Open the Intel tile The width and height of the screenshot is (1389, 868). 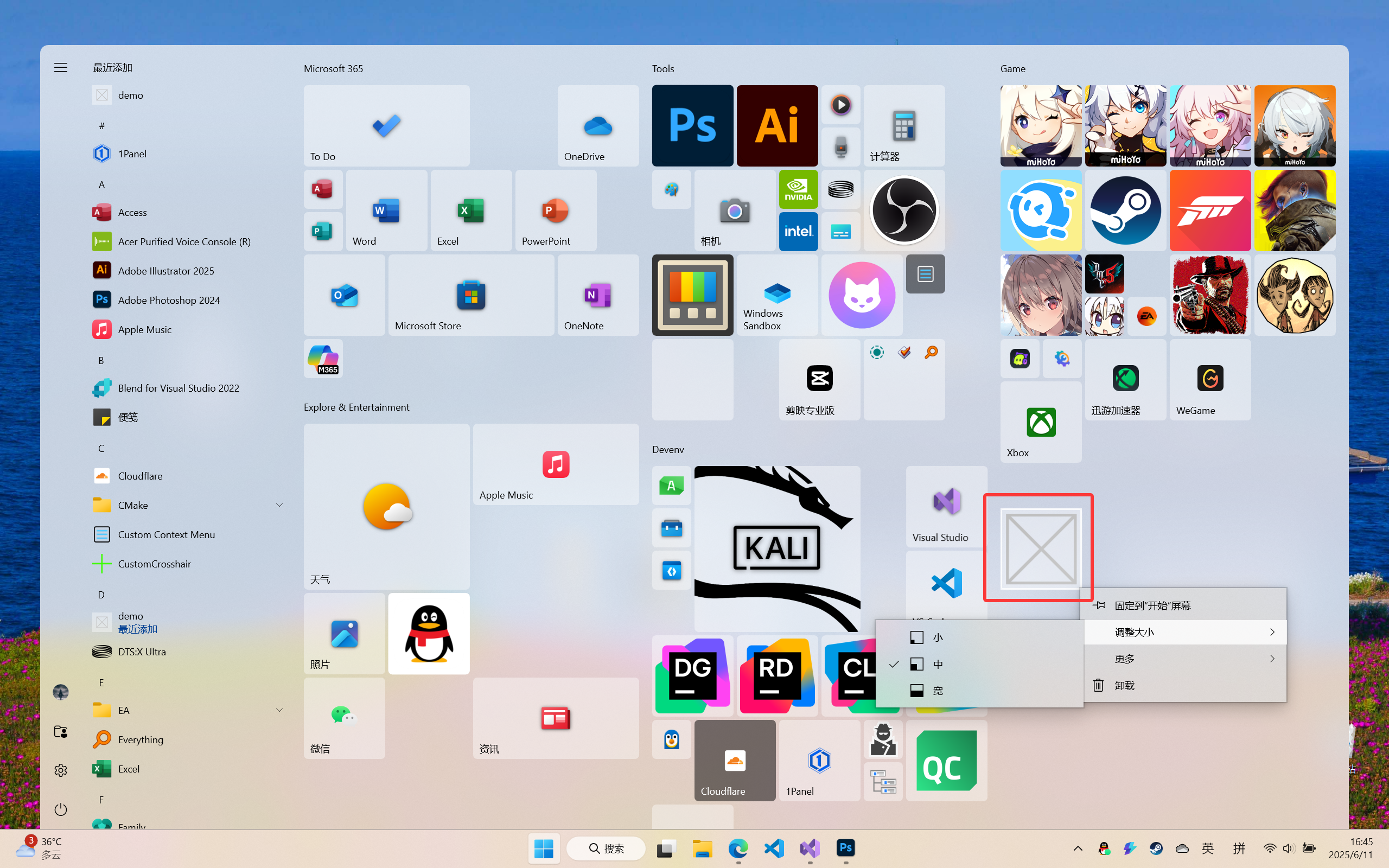(798, 231)
